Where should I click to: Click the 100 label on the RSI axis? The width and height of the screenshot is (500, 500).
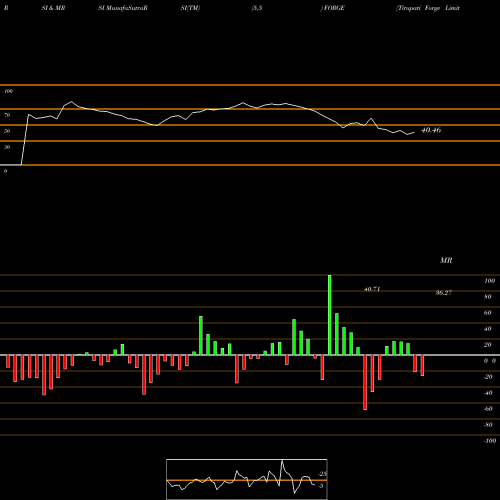tap(9, 91)
